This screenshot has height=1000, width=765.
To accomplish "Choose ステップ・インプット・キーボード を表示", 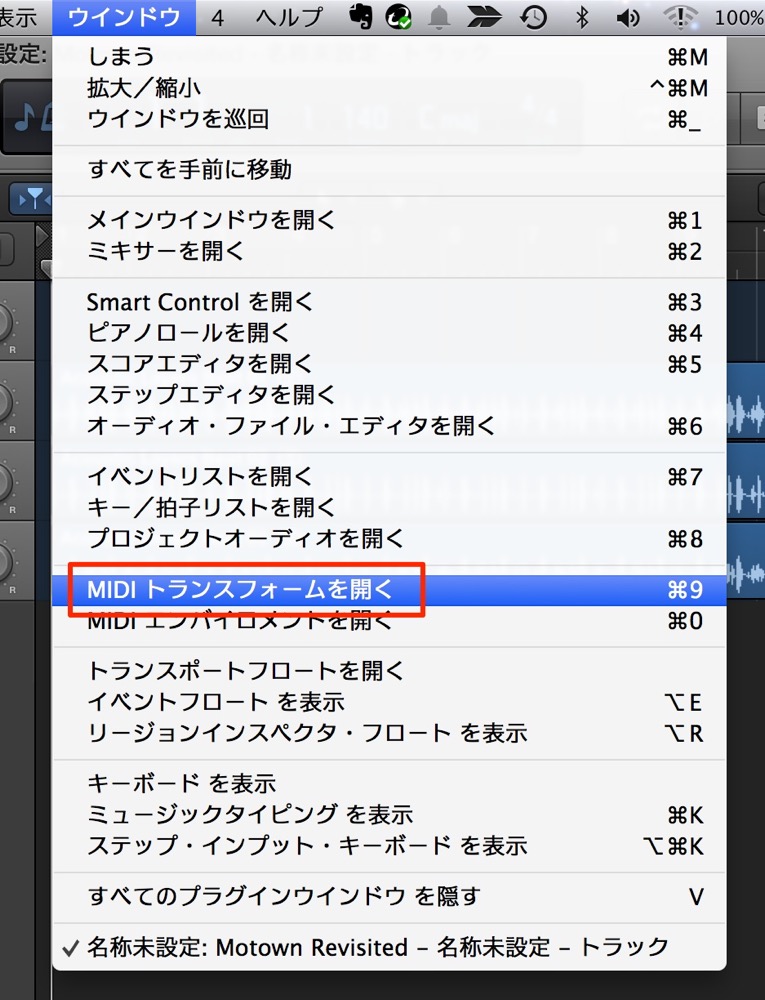I will coord(389,846).
